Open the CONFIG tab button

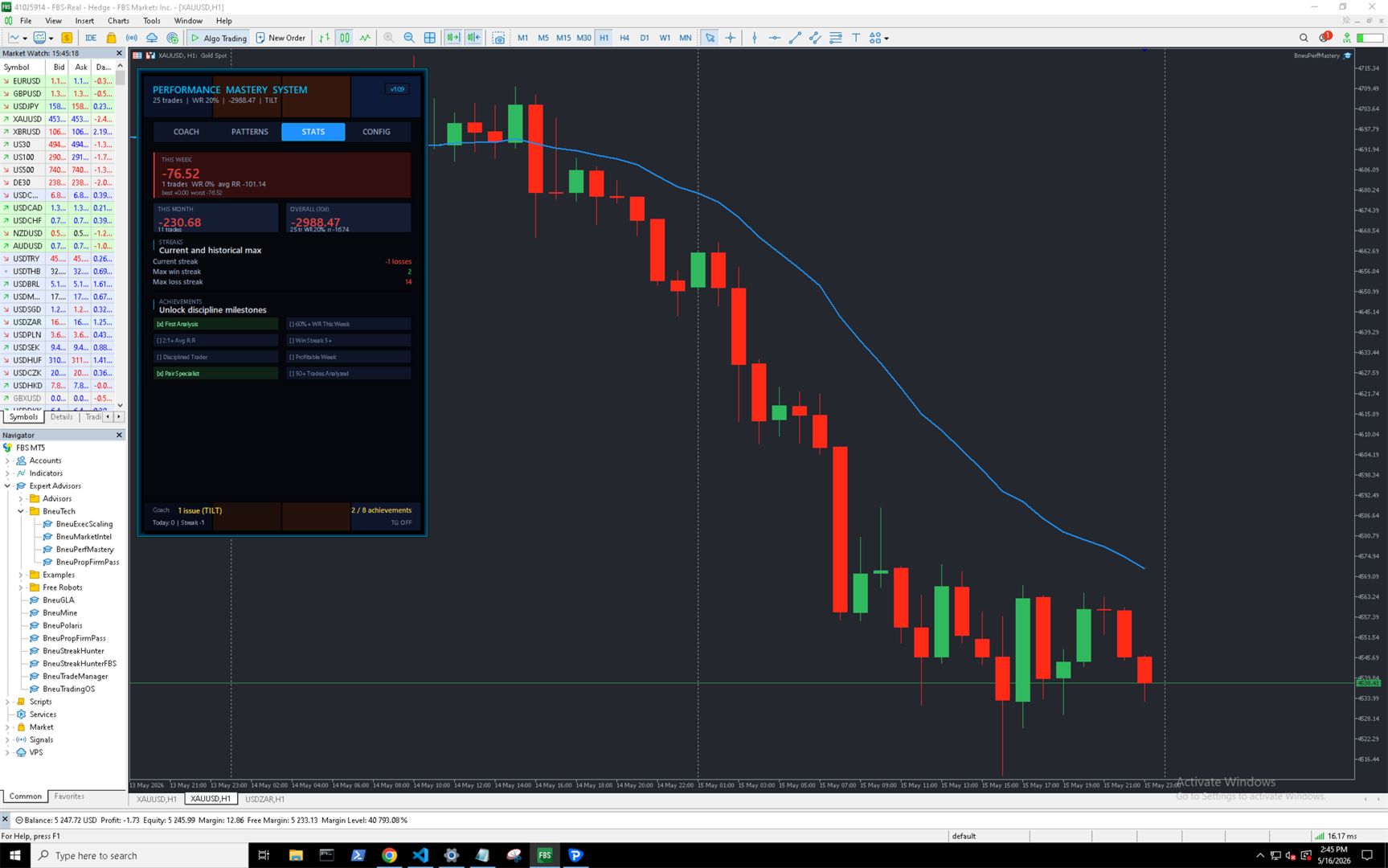(376, 132)
